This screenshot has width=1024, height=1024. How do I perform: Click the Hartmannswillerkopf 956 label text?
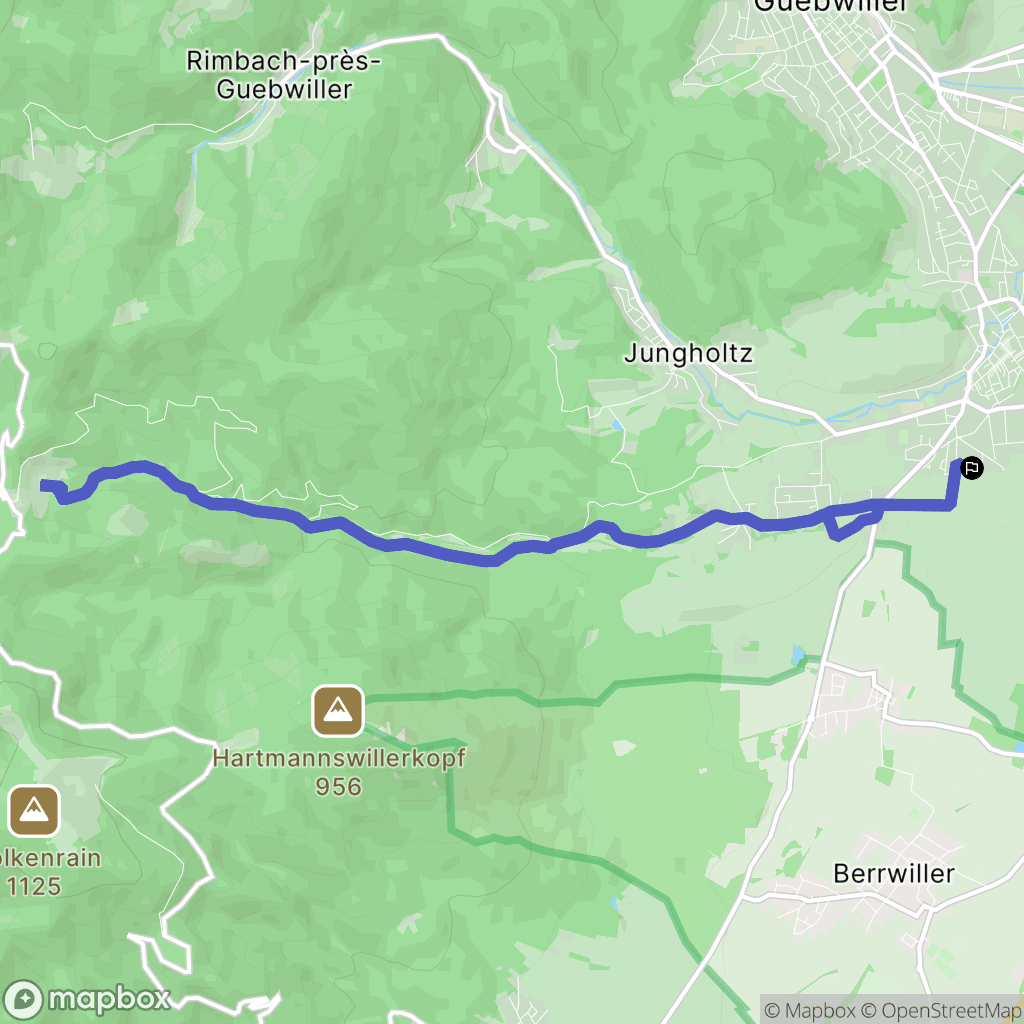click(339, 772)
